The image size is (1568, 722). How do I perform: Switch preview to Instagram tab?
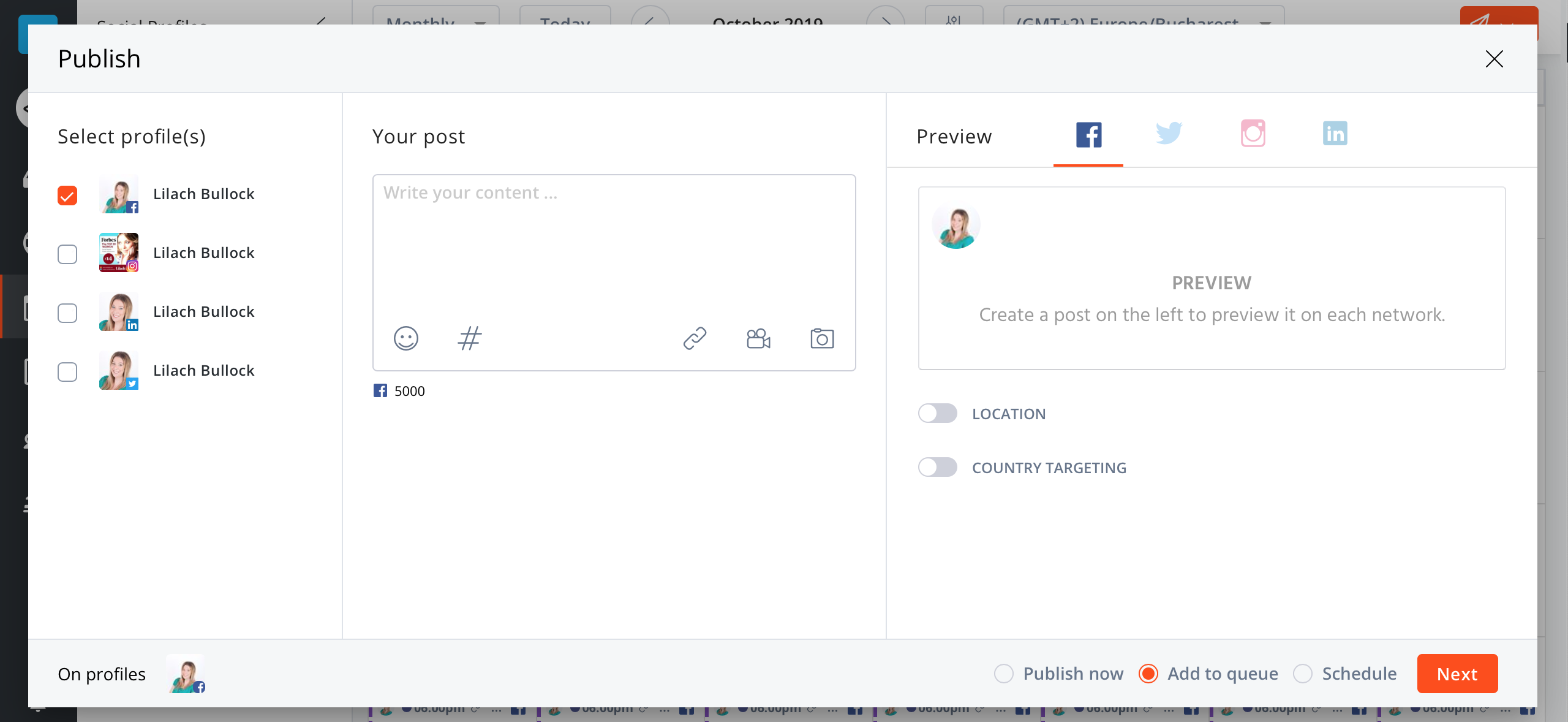coord(1253,133)
